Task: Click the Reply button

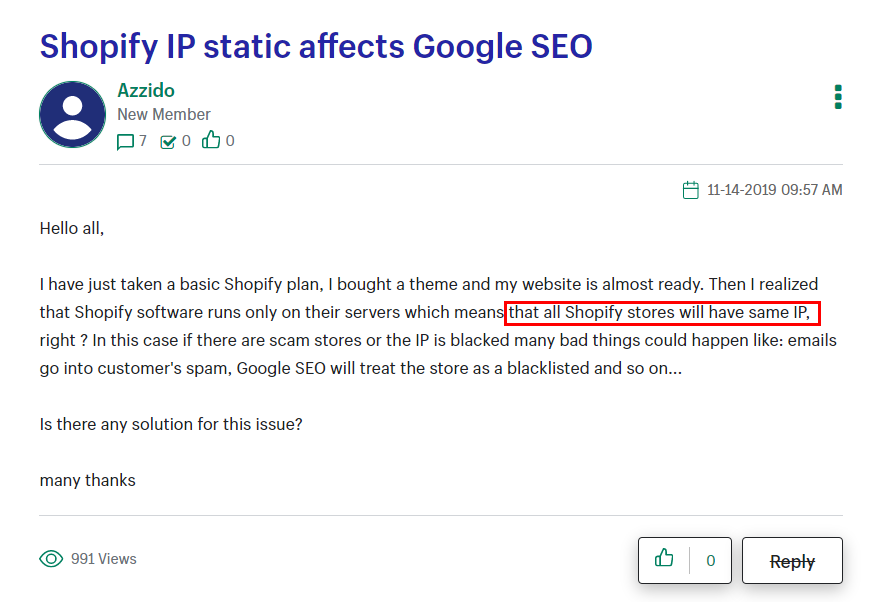Action: click(792, 560)
